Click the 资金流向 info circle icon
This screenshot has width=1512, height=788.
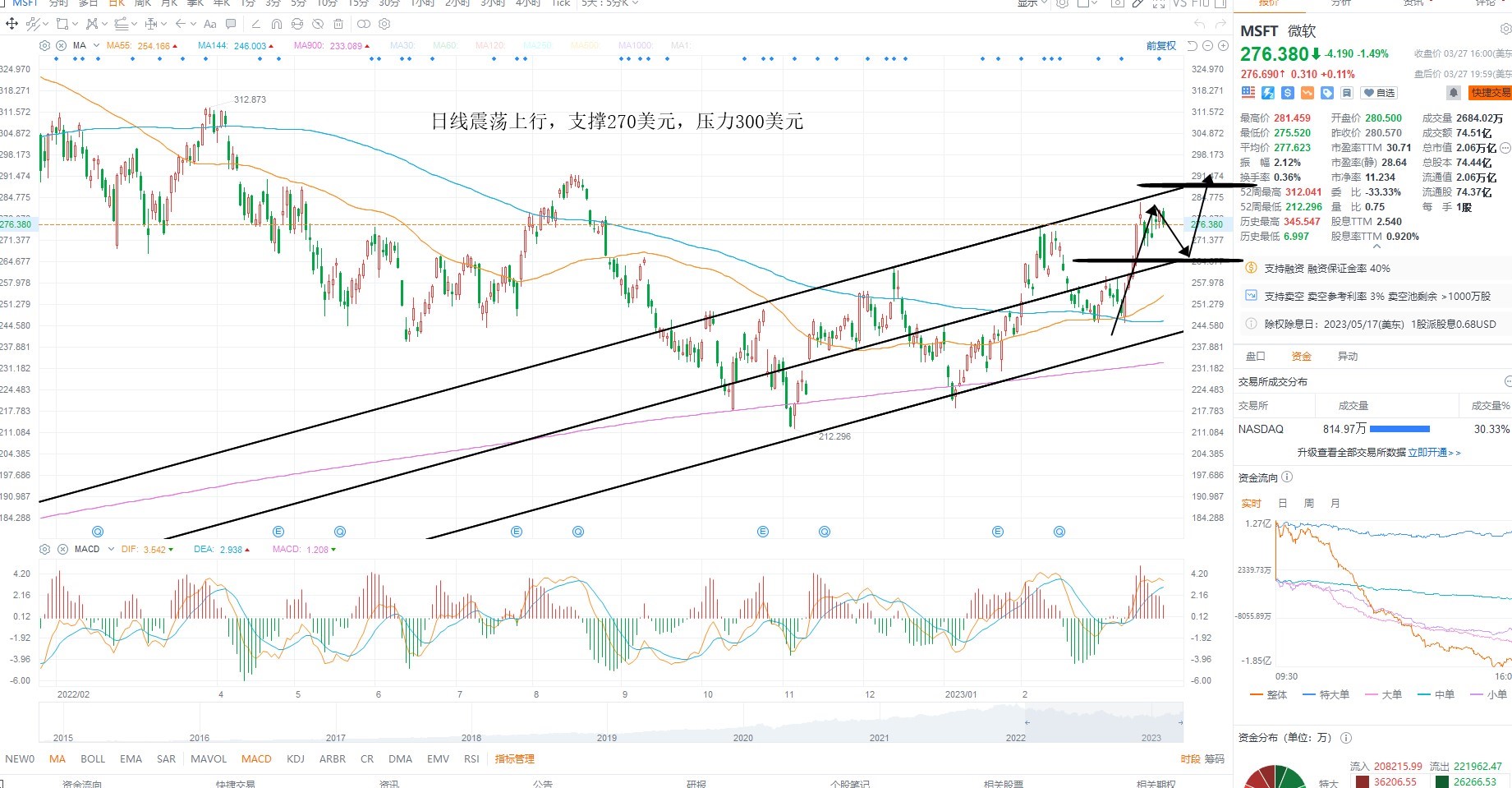[x=1287, y=477]
